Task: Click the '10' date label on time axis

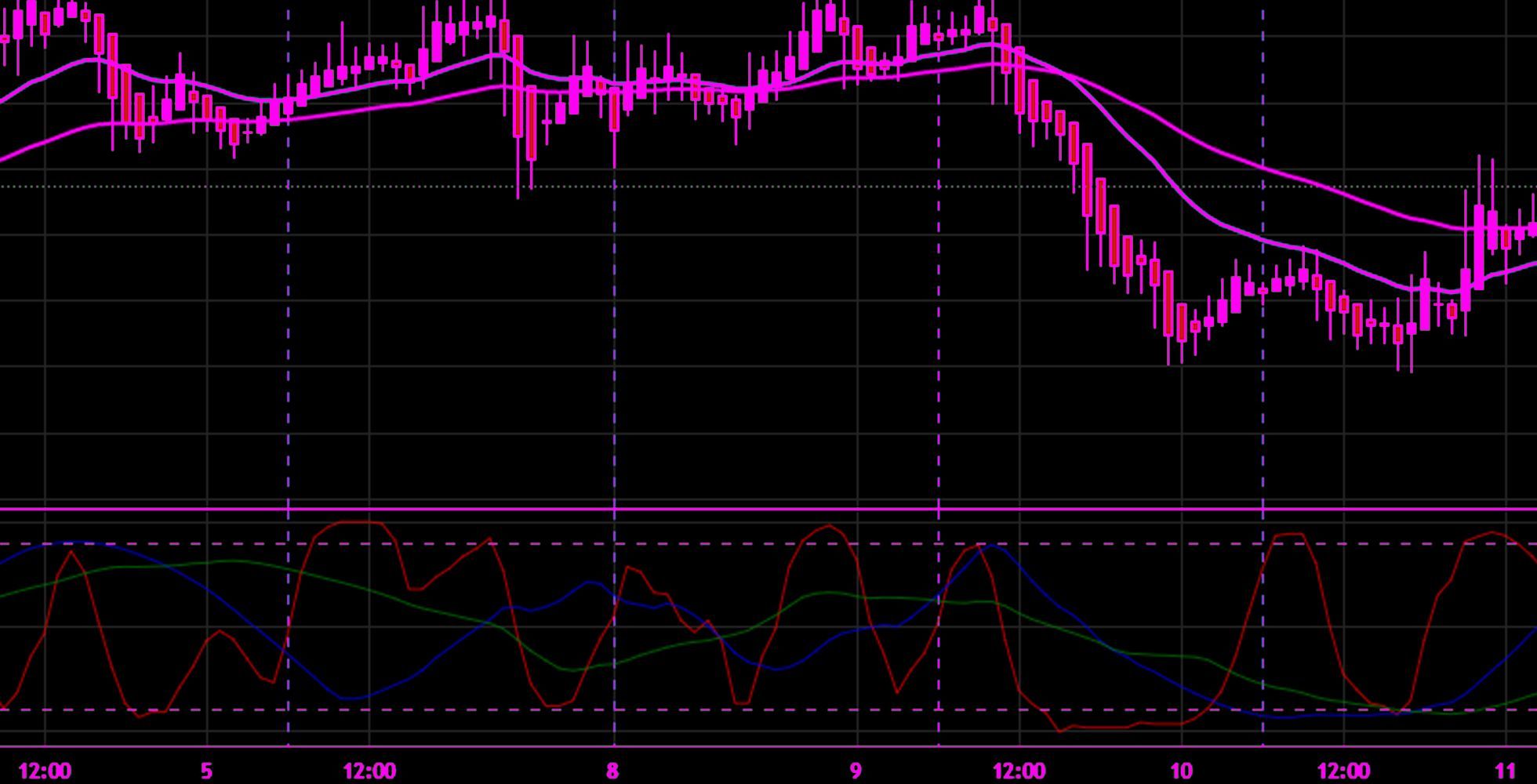Action: pyautogui.click(x=1181, y=771)
